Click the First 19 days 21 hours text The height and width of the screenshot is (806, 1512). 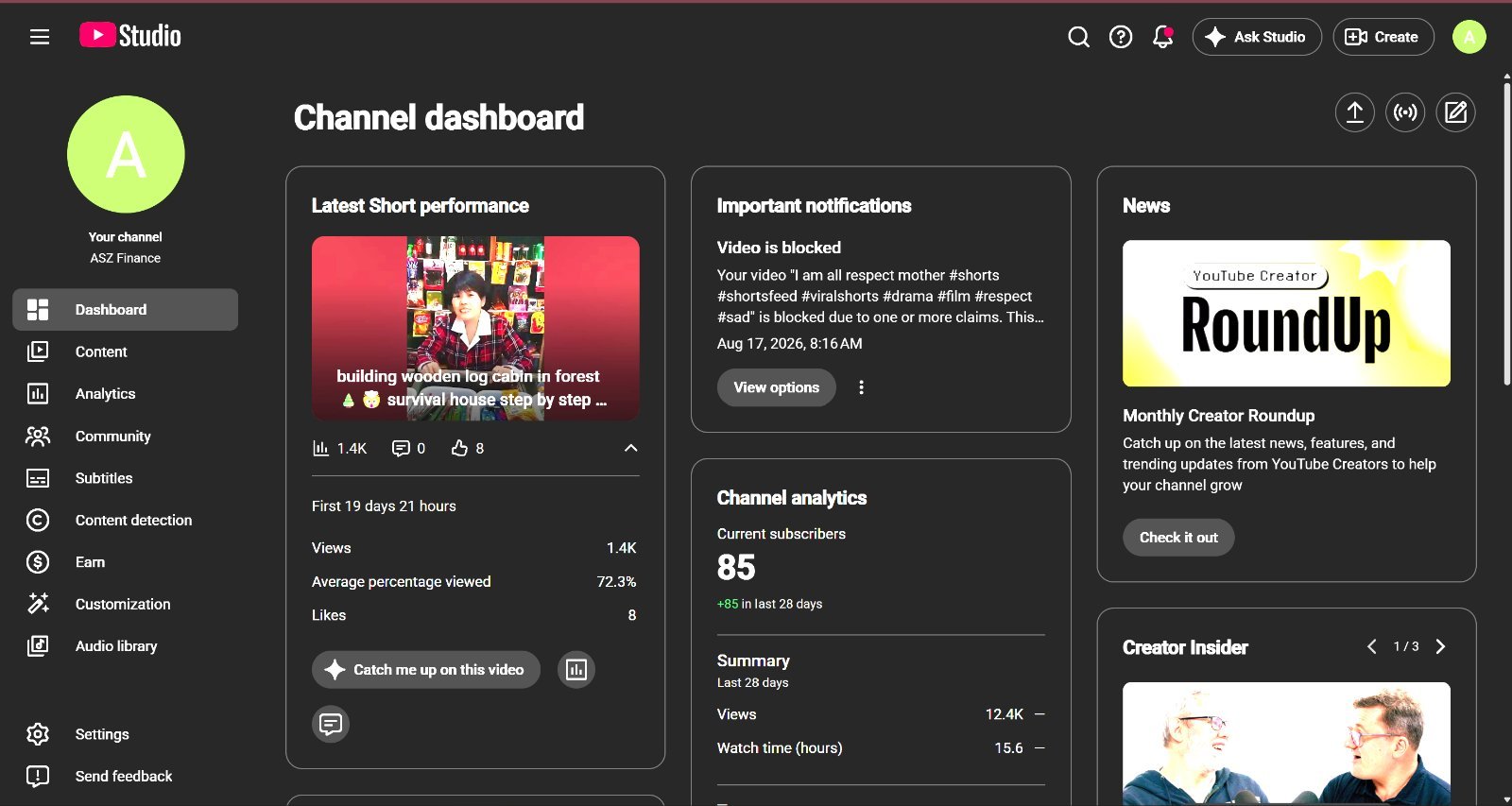click(384, 506)
